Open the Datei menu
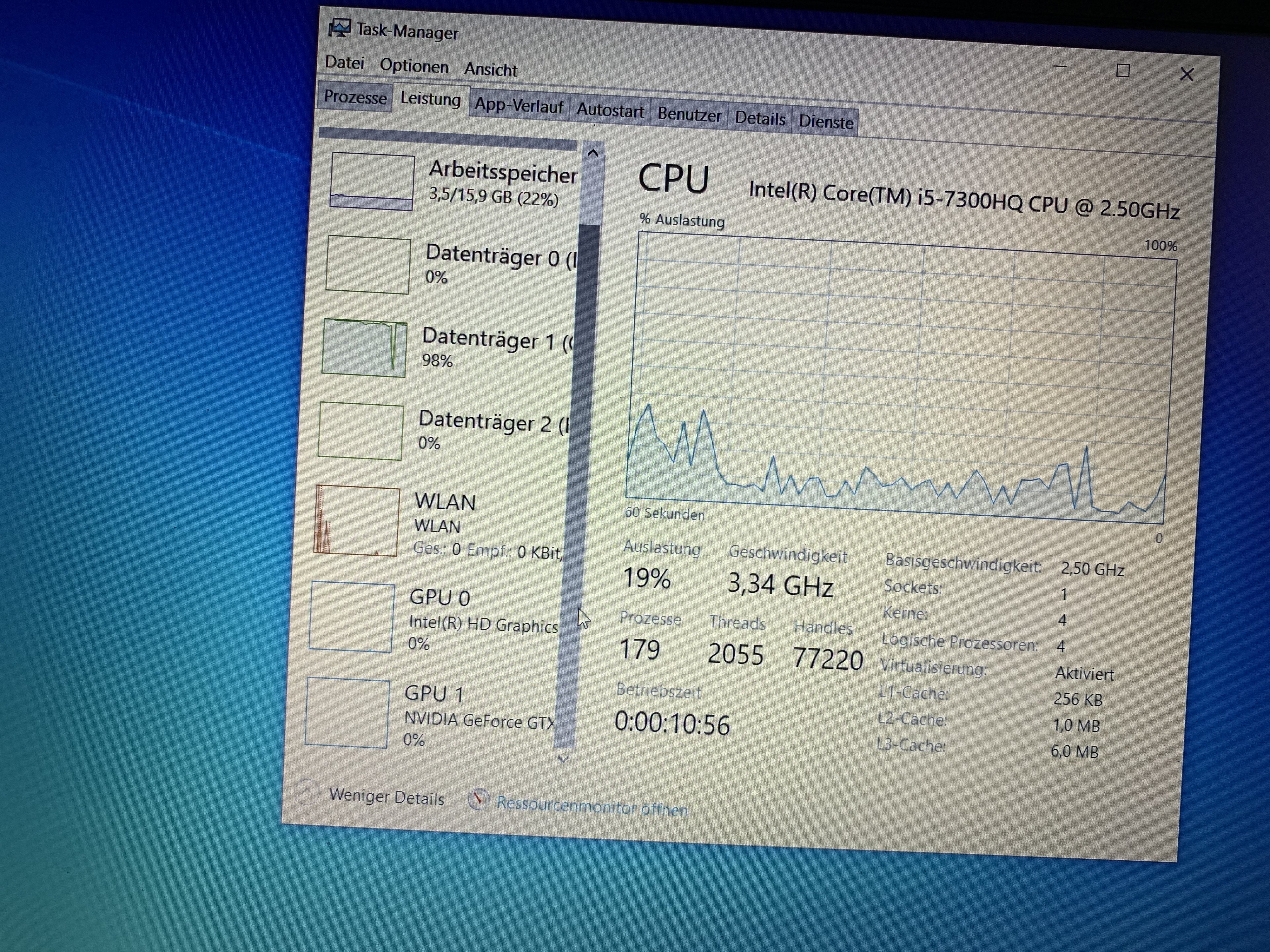The image size is (1270, 952). (x=345, y=62)
